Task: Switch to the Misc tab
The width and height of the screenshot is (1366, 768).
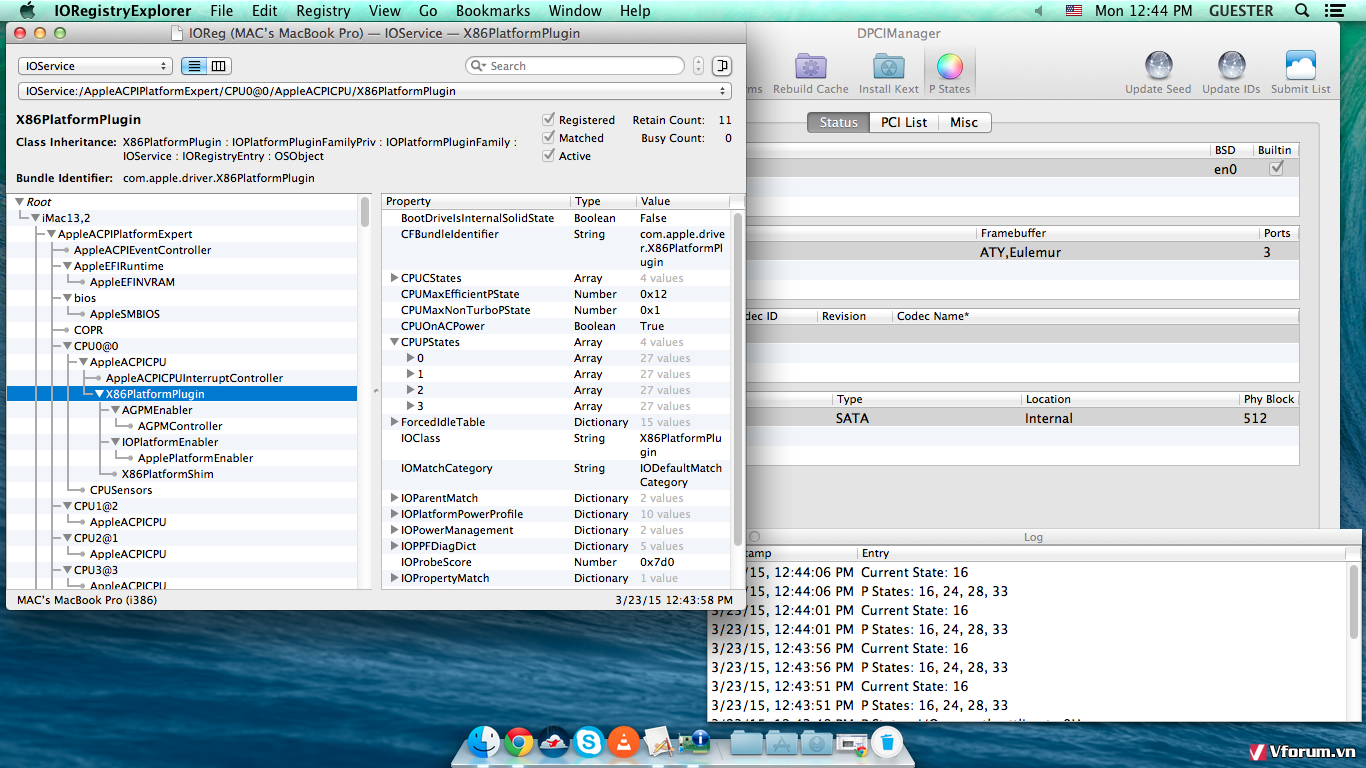Action: pos(964,122)
